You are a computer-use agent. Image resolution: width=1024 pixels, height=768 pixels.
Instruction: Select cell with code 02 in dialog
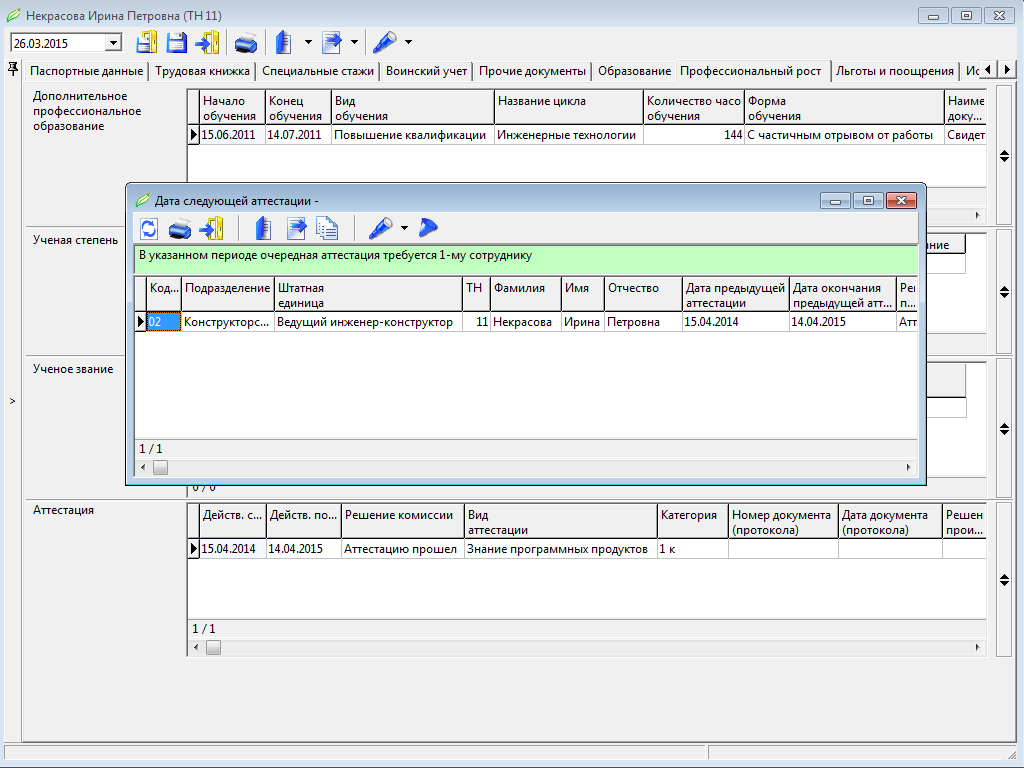[163, 322]
